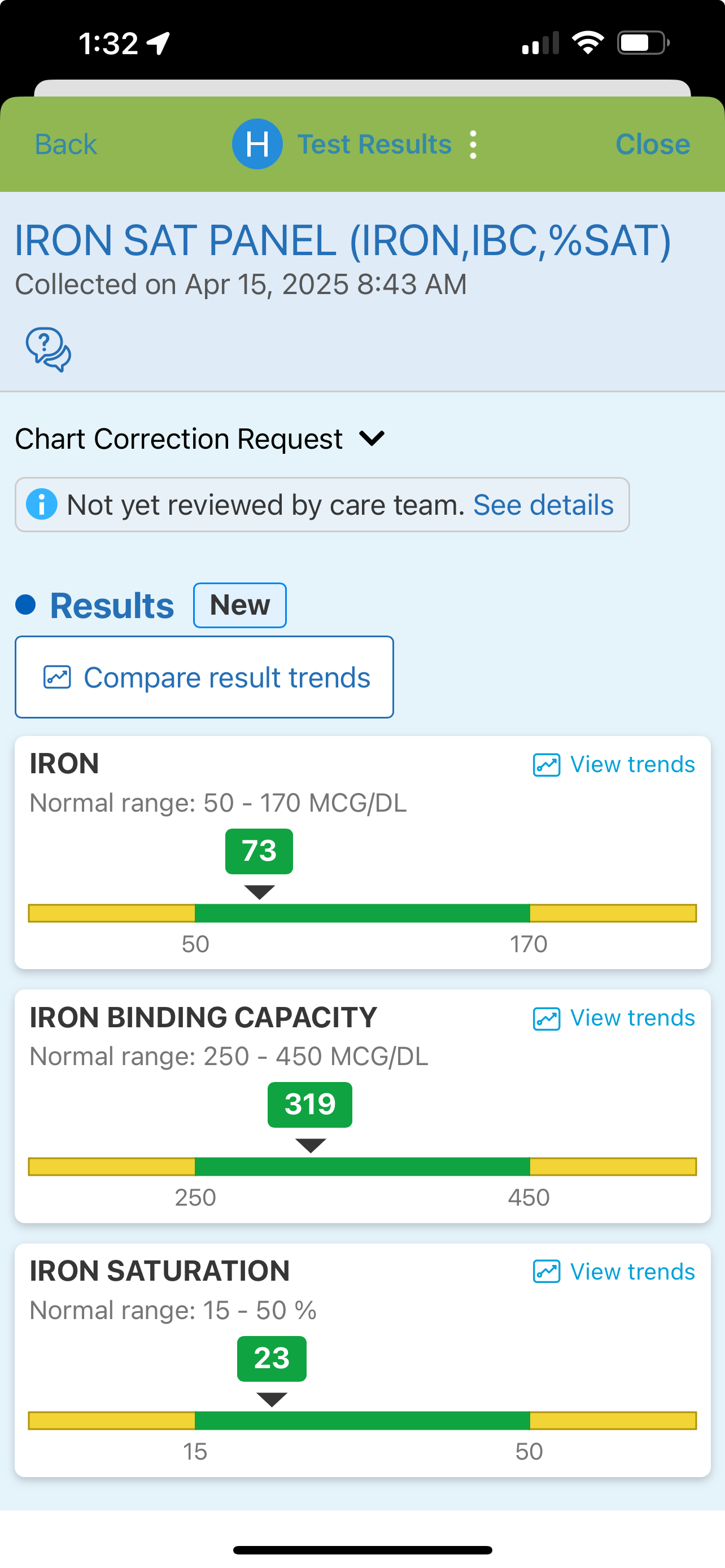Tap the New badge next to Results
The width and height of the screenshot is (725, 1568).
[240, 605]
